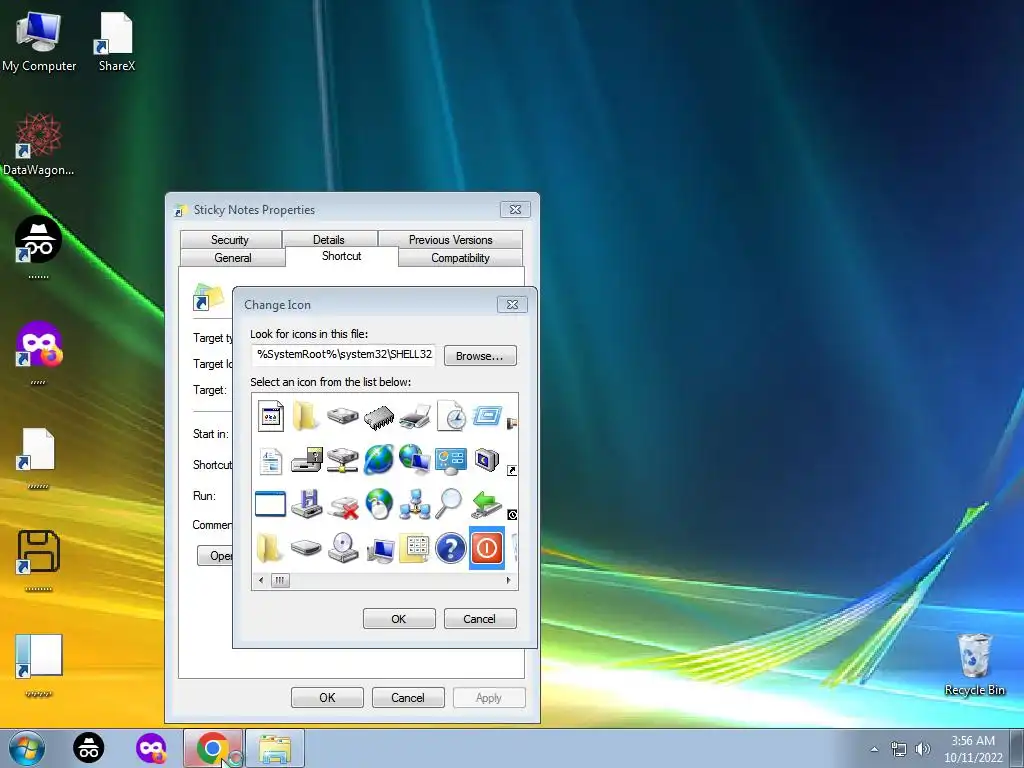The width and height of the screenshot is (1024, 768).
Task: Switch to the Security tab
Action: tap(230, 239)
